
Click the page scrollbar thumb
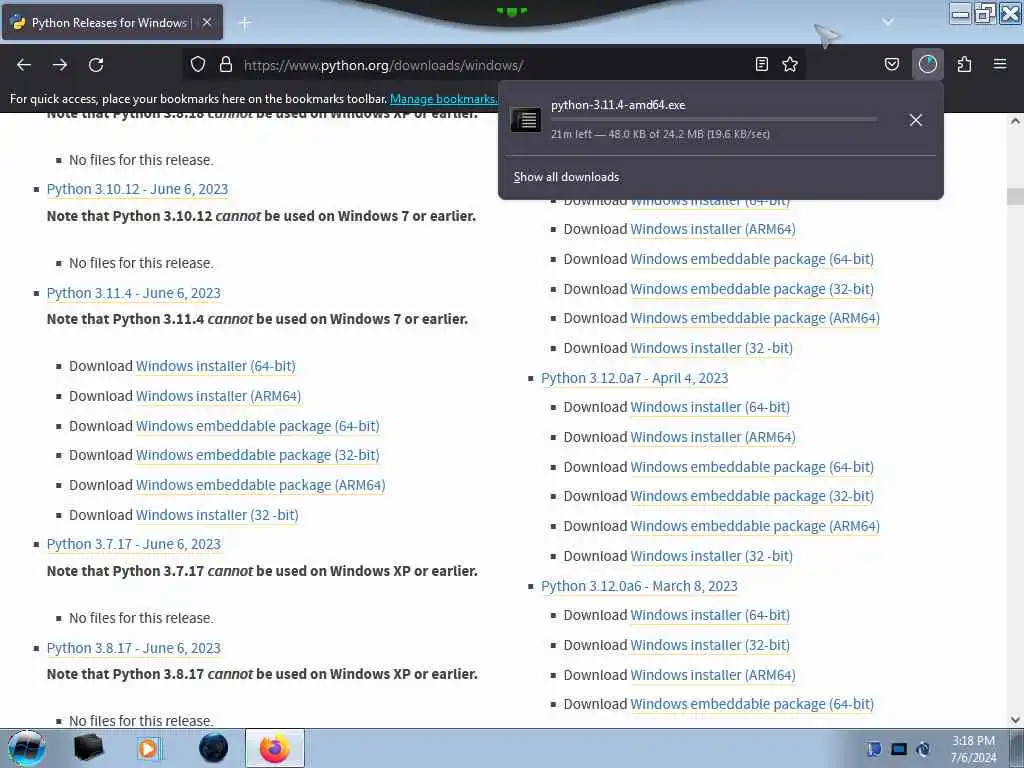click(x=1015, y=196)
